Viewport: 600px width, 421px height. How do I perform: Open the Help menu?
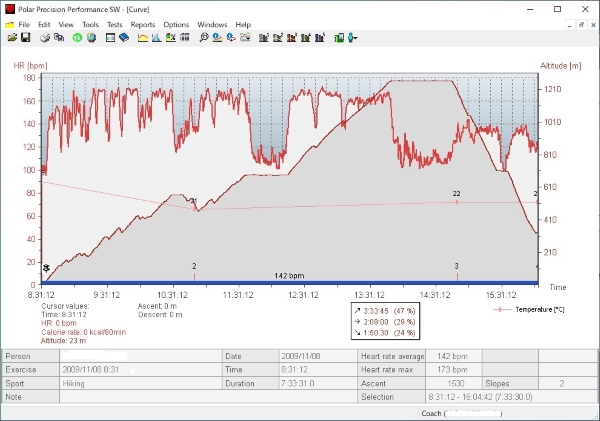243,25
